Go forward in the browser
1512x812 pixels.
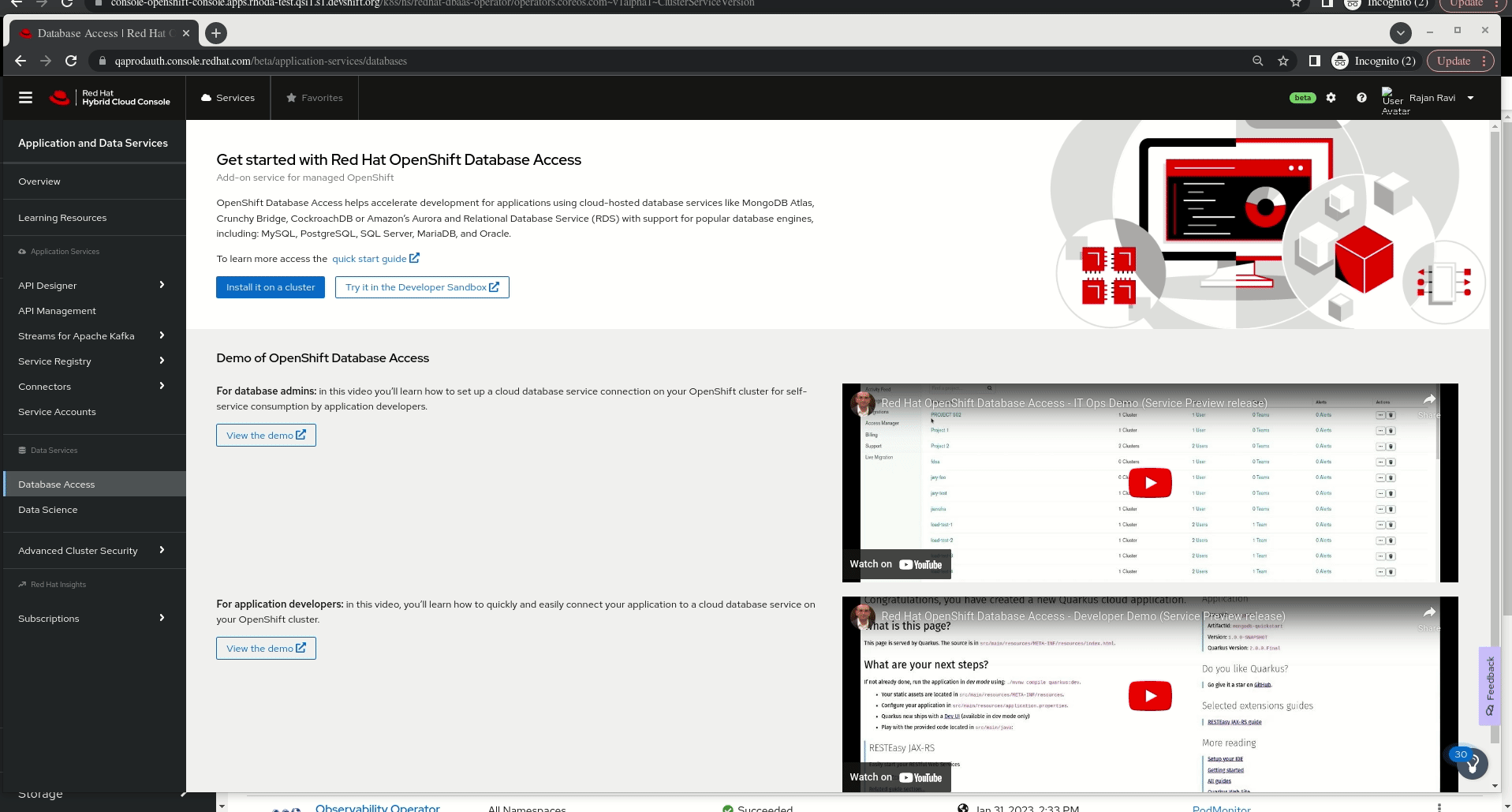pyautogui.click(x=46, y=61)
